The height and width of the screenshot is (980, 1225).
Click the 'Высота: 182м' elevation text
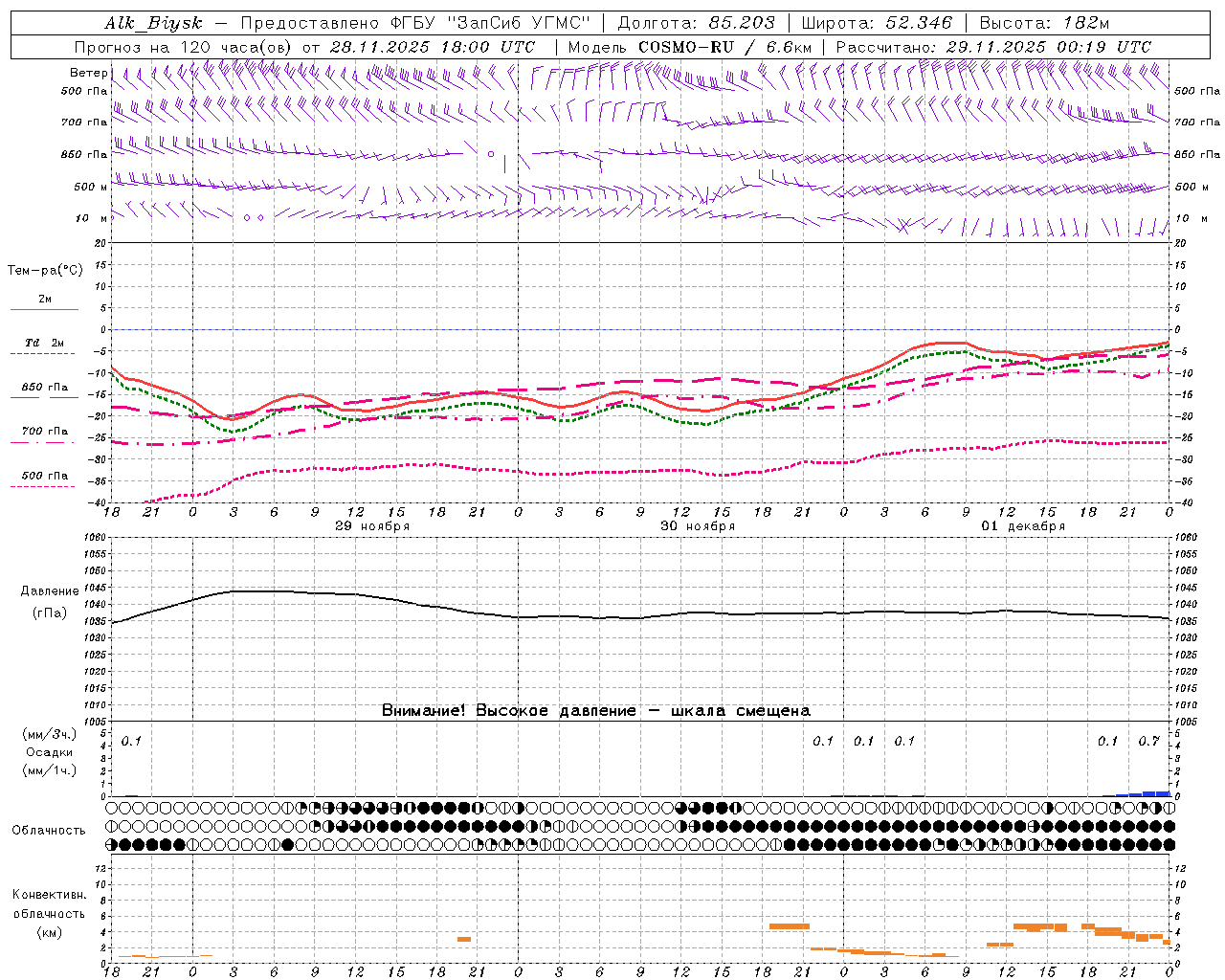click(1044, 23)
